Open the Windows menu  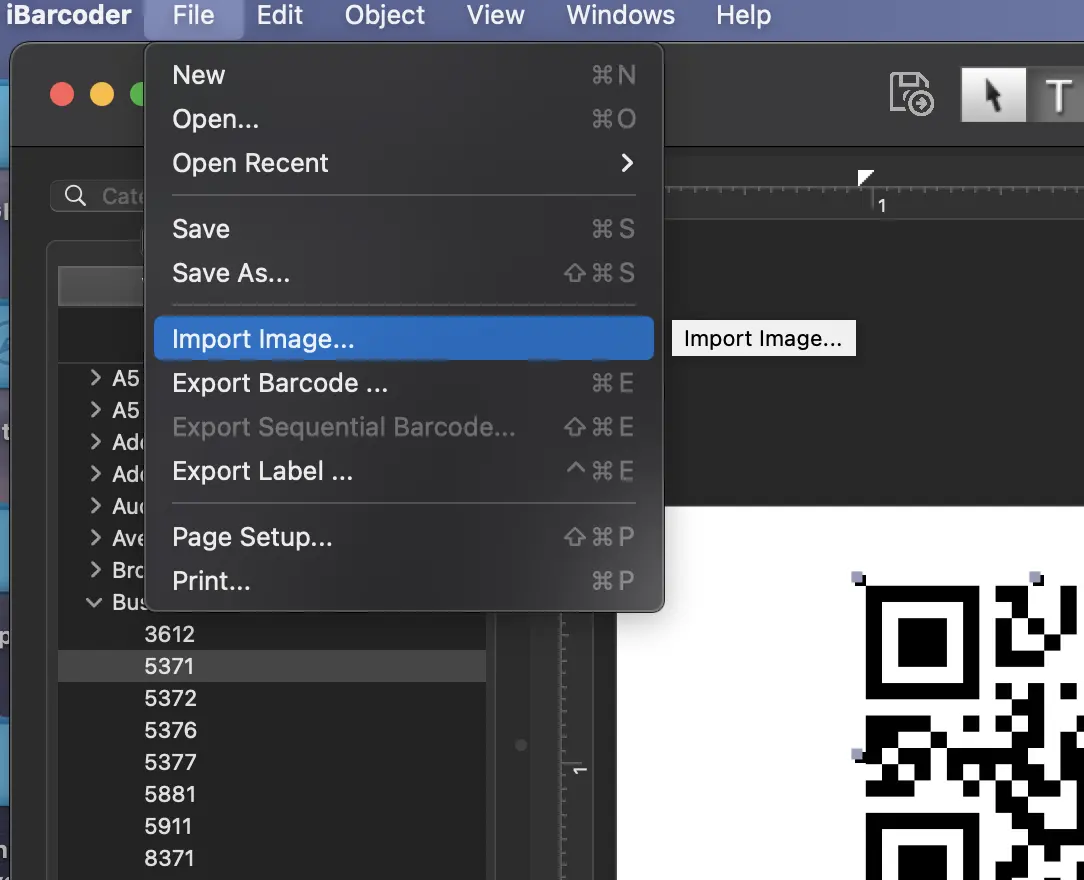(x=619, y=15)
